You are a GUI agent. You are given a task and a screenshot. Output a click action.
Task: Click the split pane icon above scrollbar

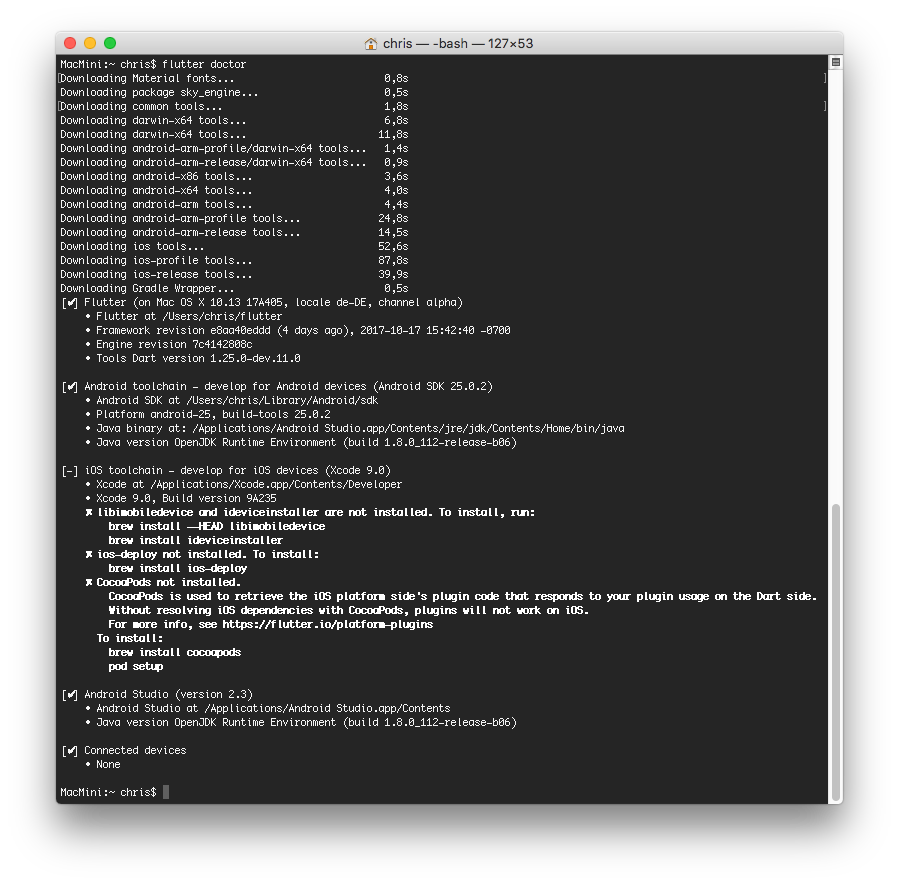836,62
